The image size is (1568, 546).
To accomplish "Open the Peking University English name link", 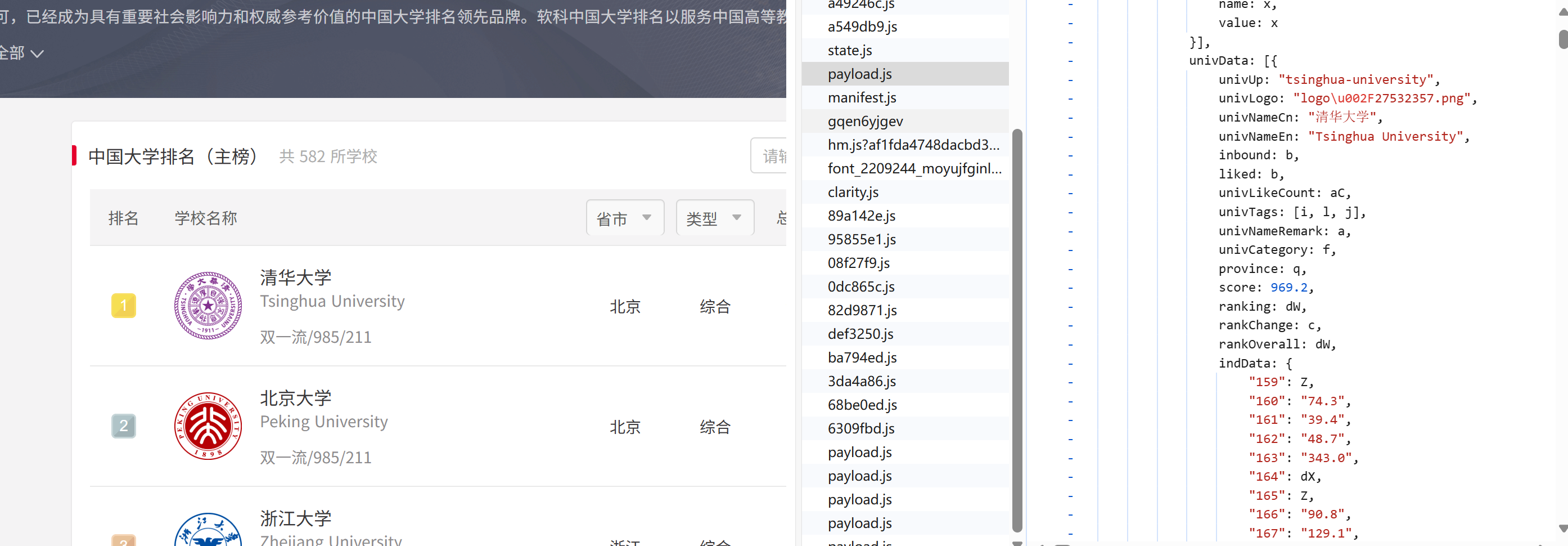I will (x=324, y=422).
